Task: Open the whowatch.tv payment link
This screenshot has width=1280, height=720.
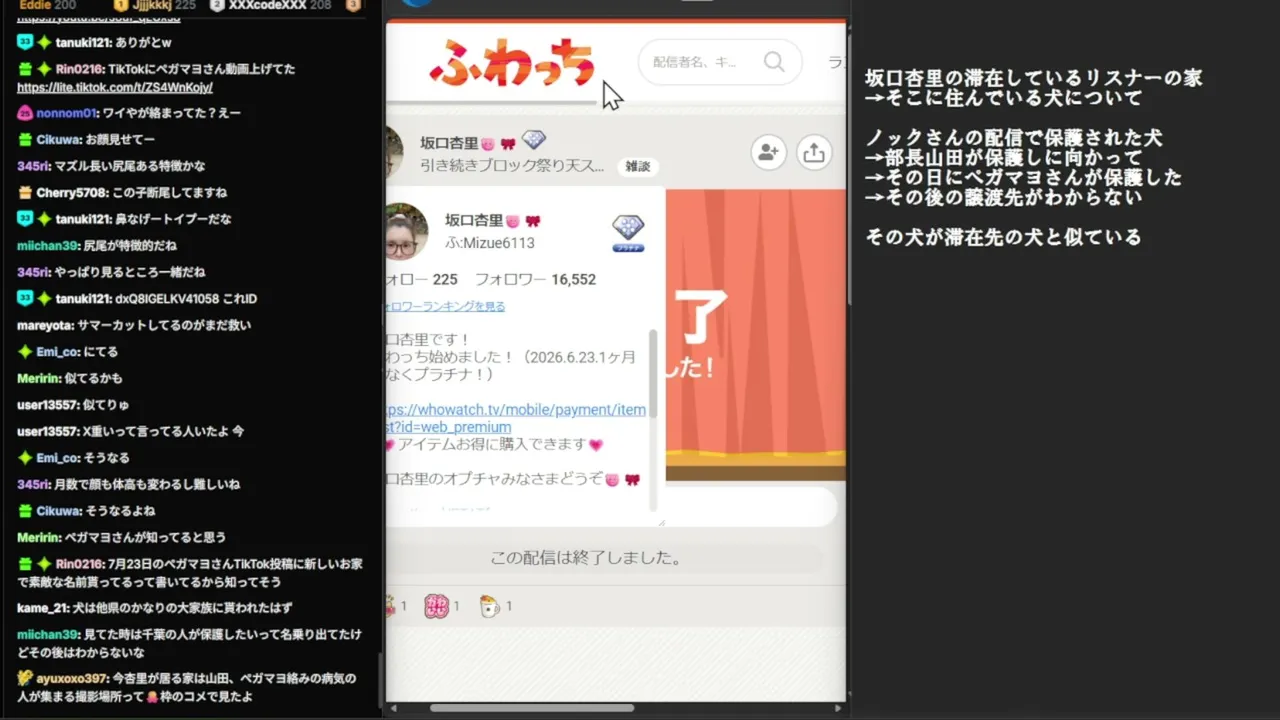Action: pyautogui.click(x=516, y=418)
